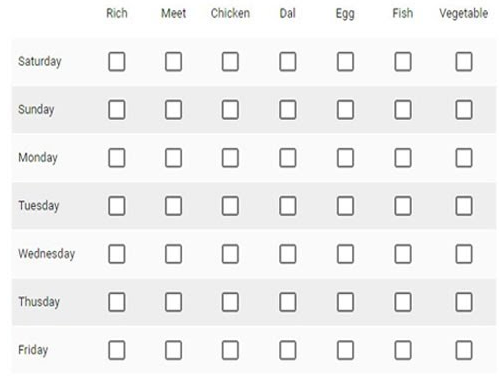Click the Wednesday row label
Screen dimensions: 499x378
pyautogui.click(x=46, y=254)
